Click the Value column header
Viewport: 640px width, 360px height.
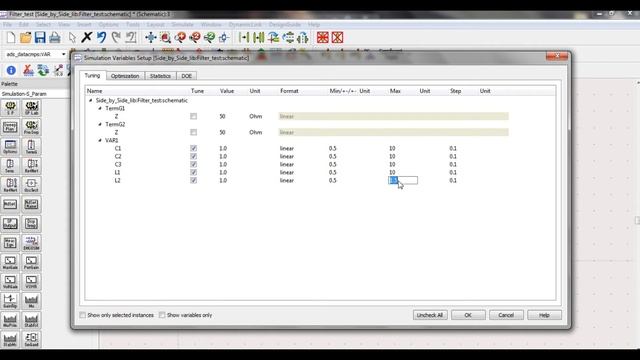pos(227,91)
